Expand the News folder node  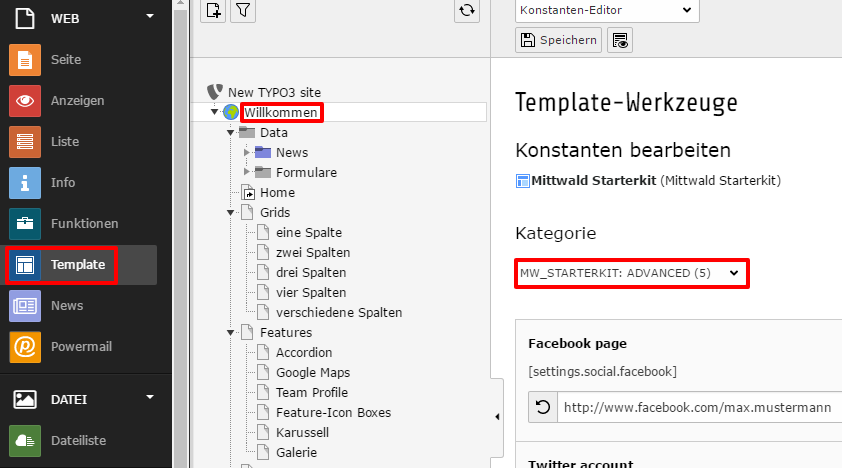[246, 152]
